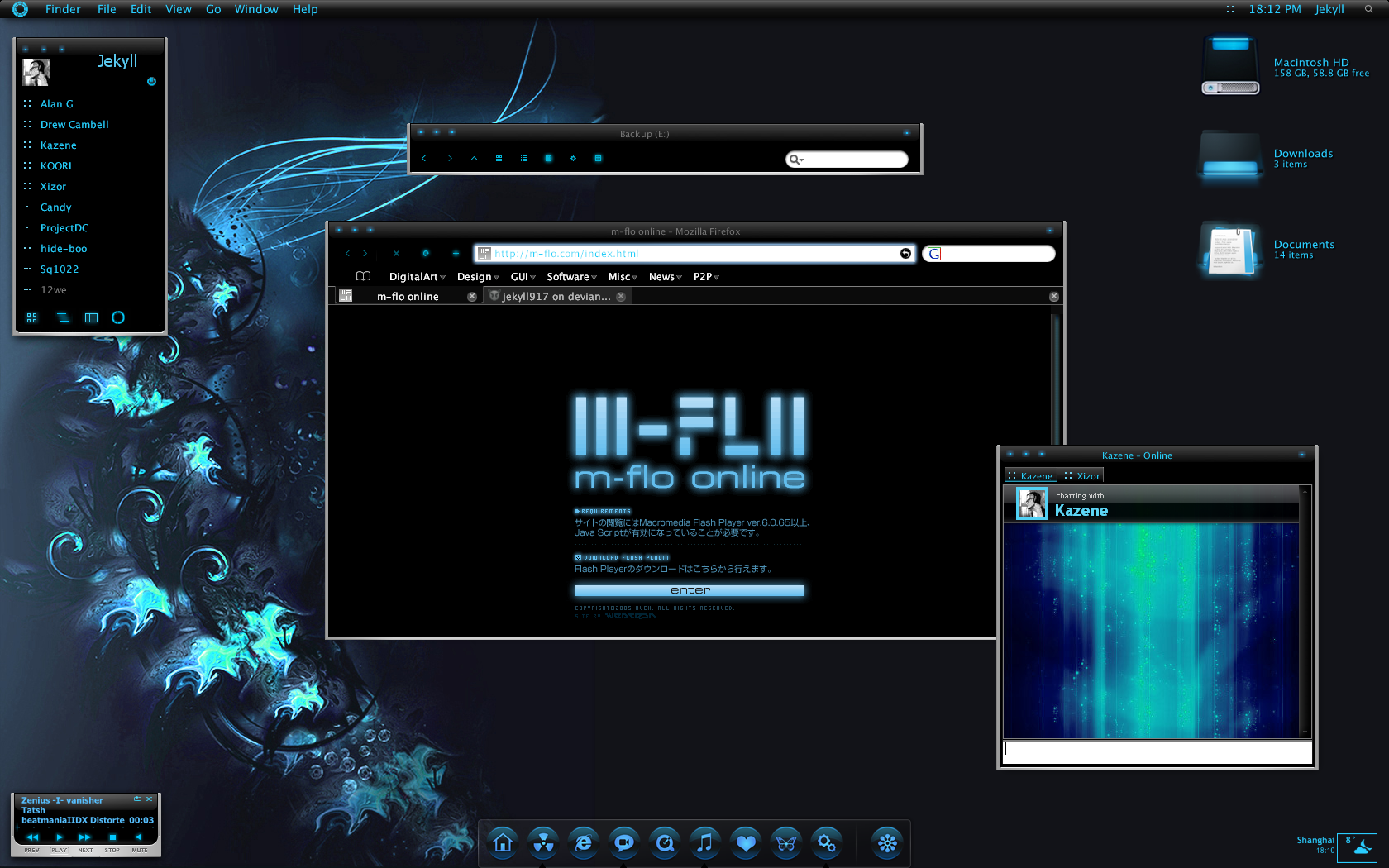Select contact Candy in buddy list

coord(56,207)
